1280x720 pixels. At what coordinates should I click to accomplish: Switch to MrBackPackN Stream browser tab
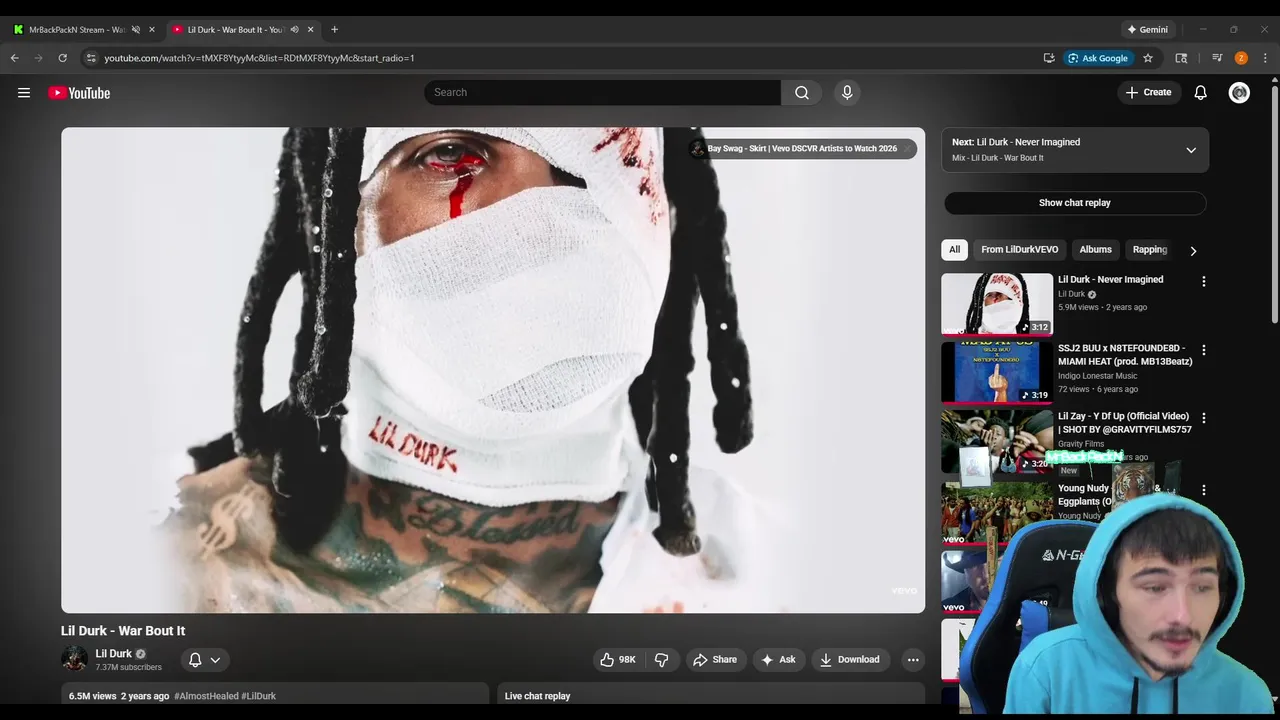[x=77, y=30]
